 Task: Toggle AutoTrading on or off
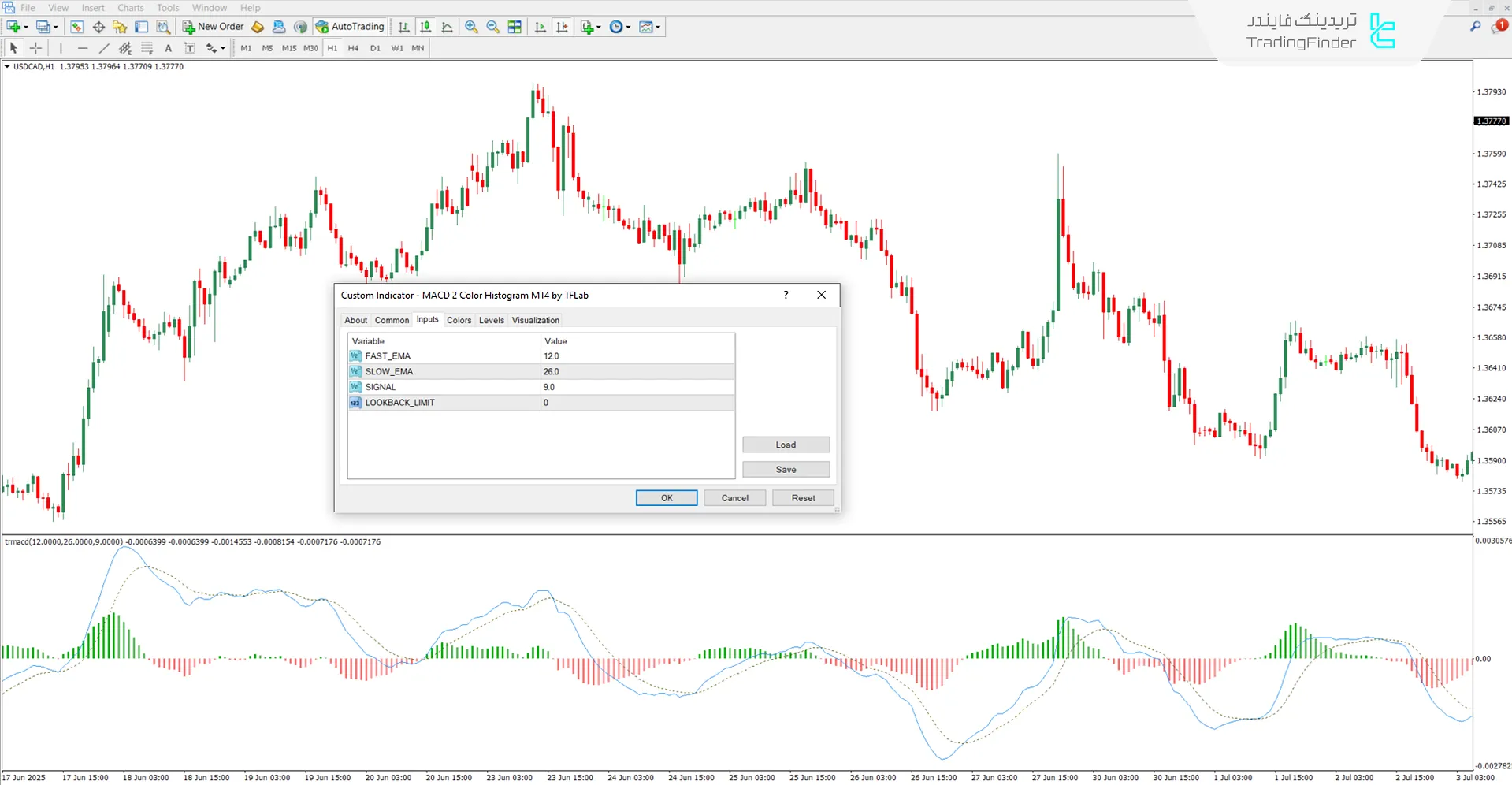coord(350,27)
